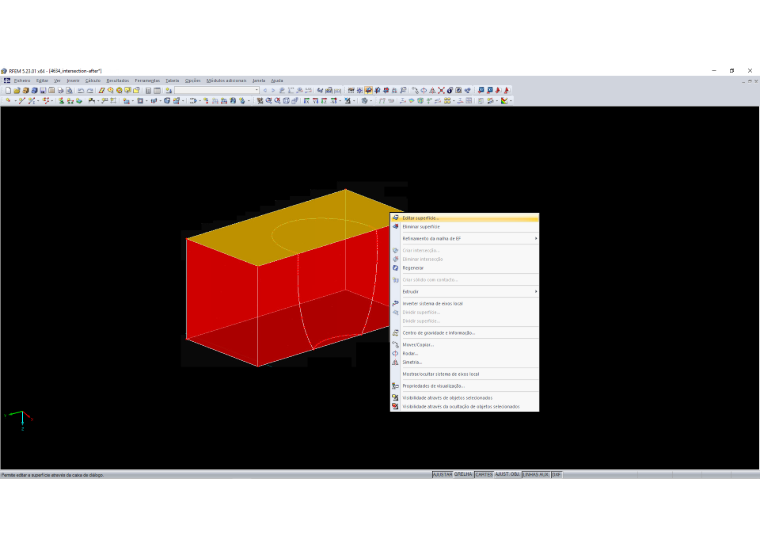The width and height of the screenshot is (760, 545).
Task: Open the Ajuda menu
Action: click(x=277, y=80)
